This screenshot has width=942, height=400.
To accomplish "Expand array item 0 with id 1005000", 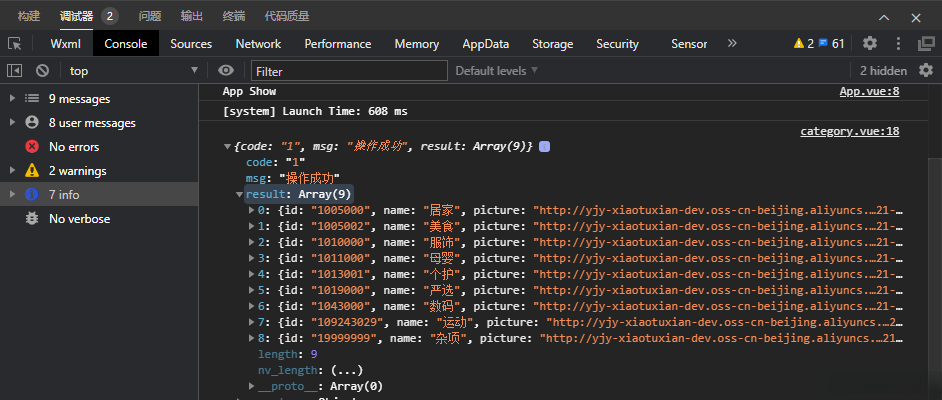I will pyautogui.click(x=251, y=211).
